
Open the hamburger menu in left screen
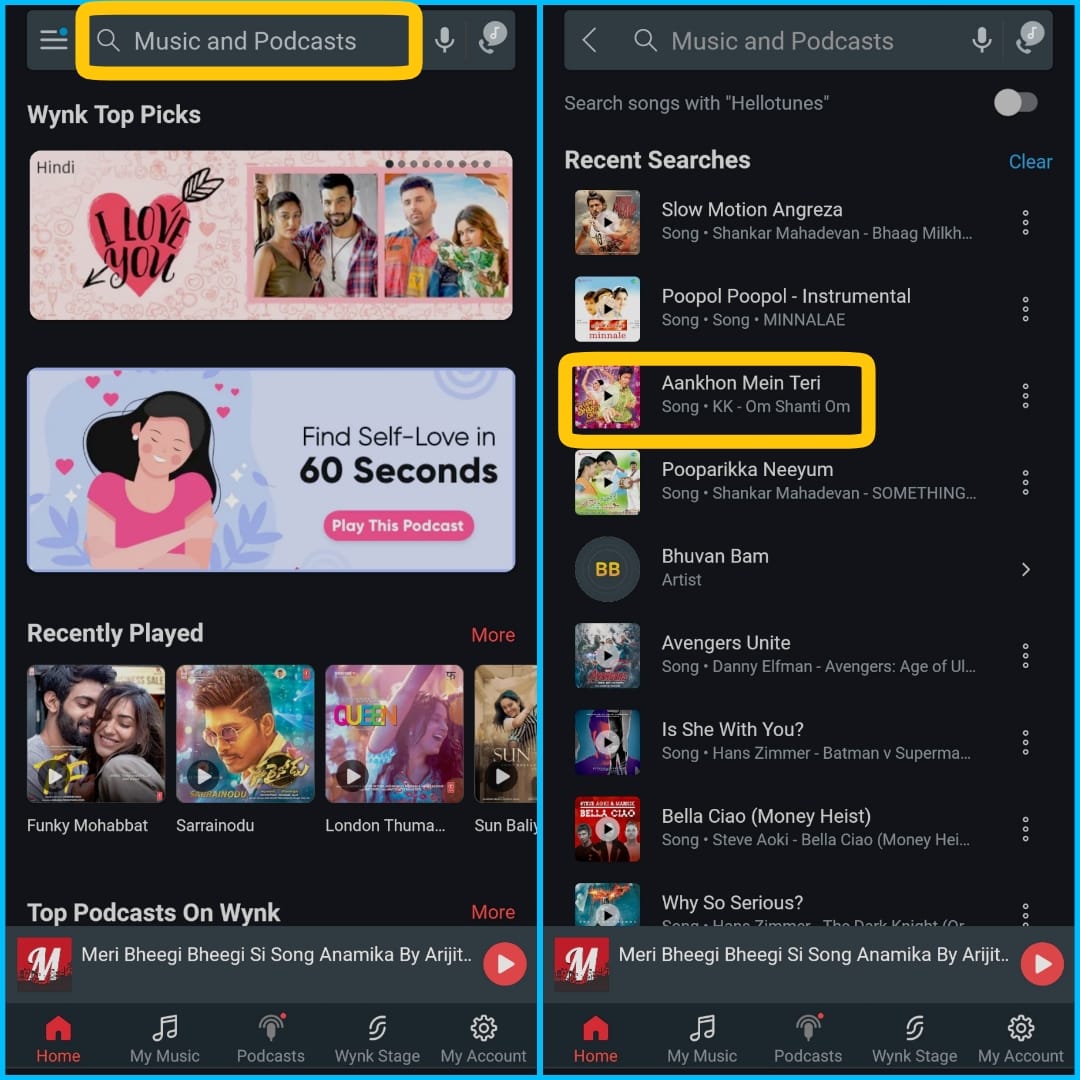point(54,39)
